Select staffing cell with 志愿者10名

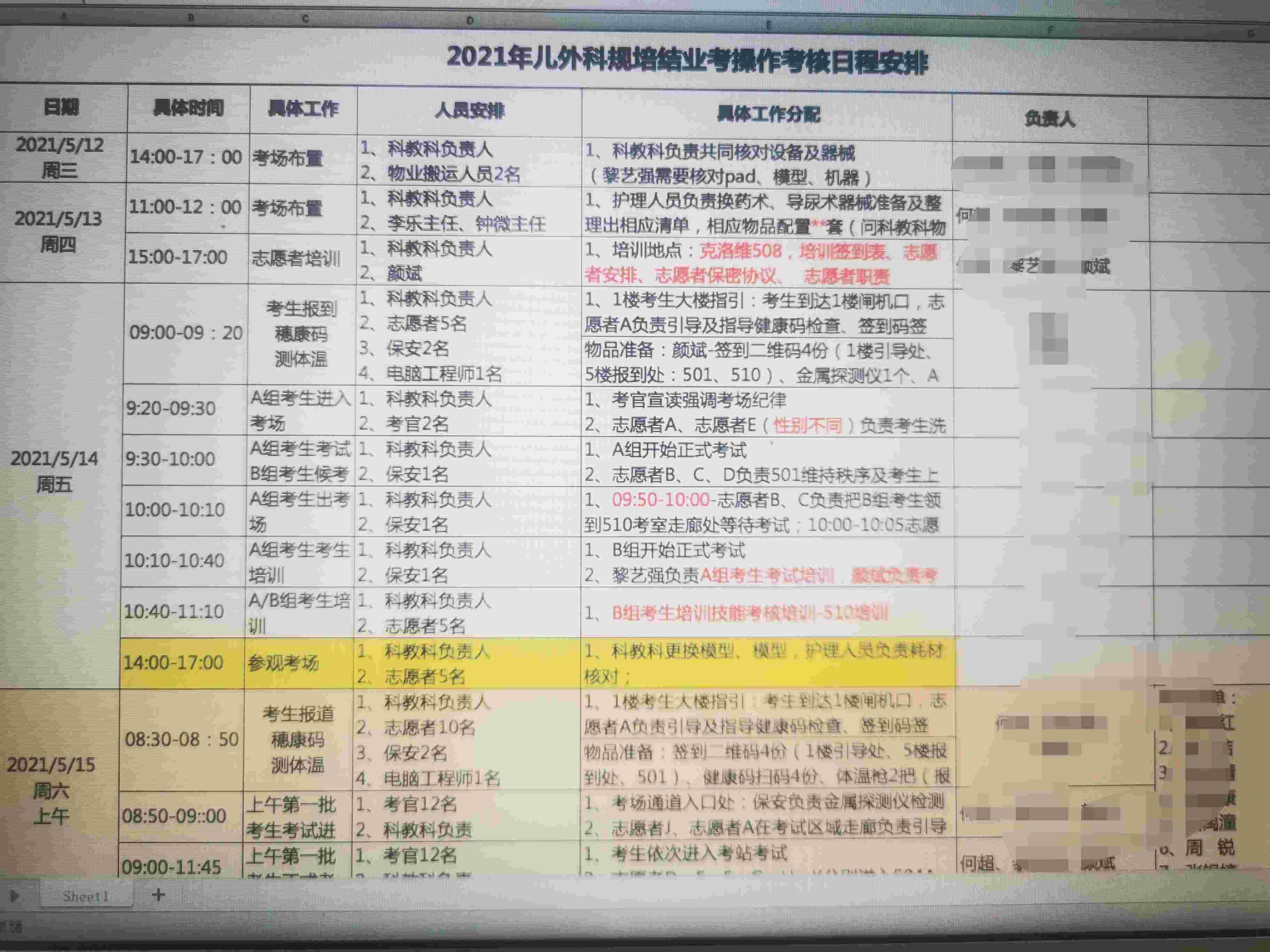point(467,740)
